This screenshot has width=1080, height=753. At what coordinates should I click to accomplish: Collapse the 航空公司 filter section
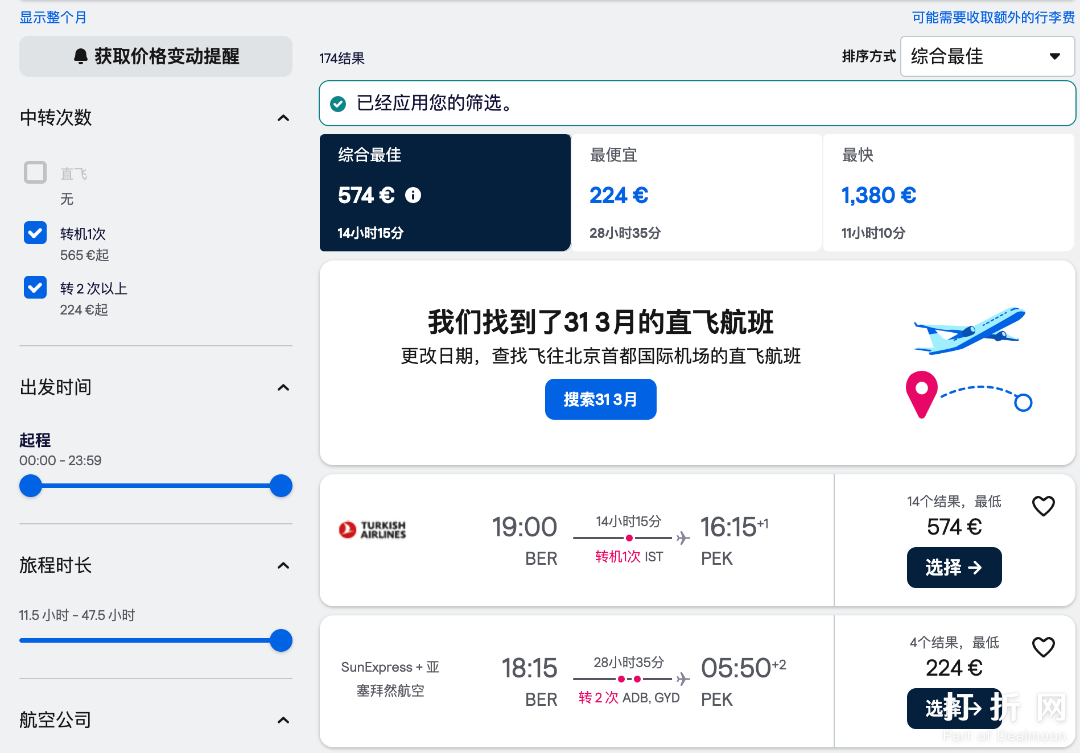click(282, 720)
